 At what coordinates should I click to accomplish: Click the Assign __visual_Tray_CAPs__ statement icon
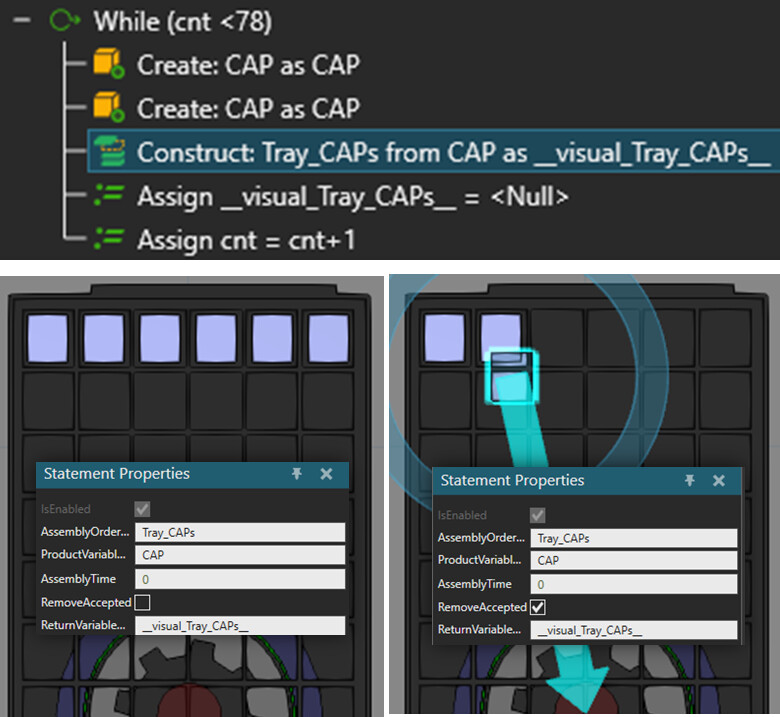tap(107, 197)
